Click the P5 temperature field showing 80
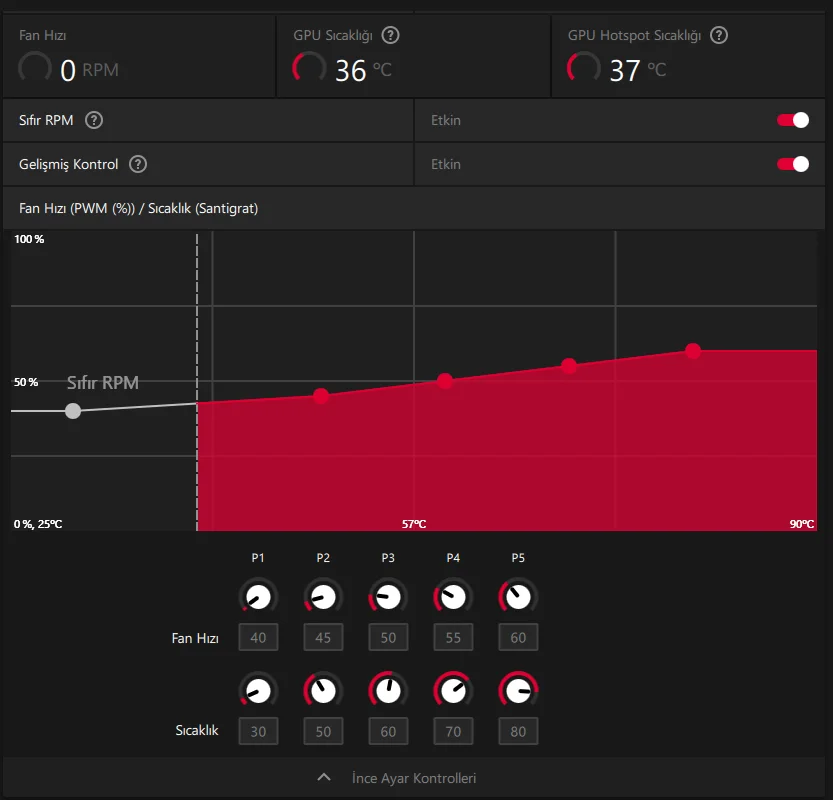The height and width of the screenshot is (800, 833). [518, 731]
